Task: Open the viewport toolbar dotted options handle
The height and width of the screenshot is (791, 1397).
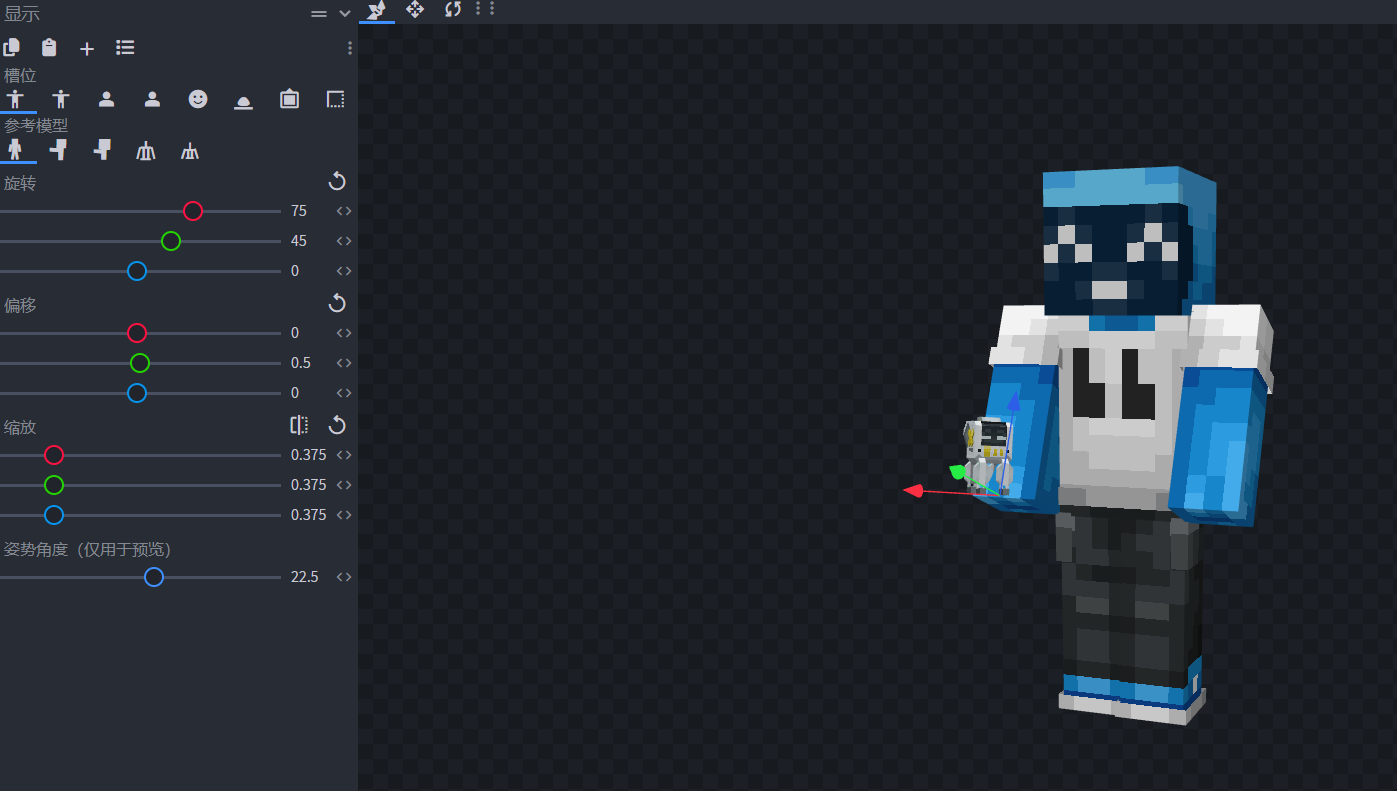Action: (485, 8)
